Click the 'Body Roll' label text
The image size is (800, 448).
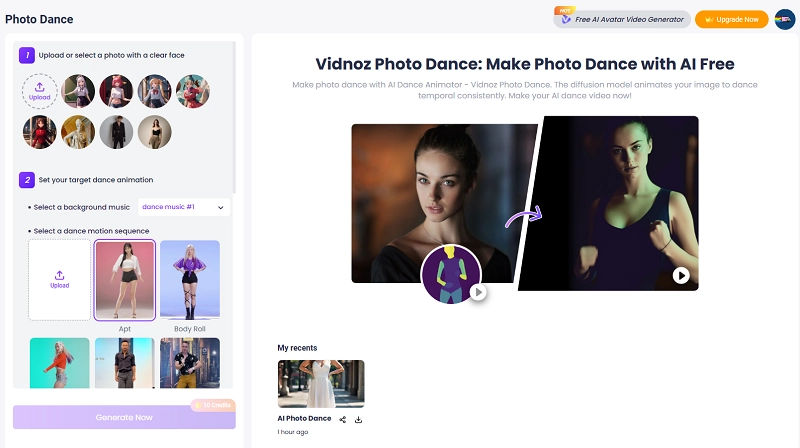[x=190, y=329]
